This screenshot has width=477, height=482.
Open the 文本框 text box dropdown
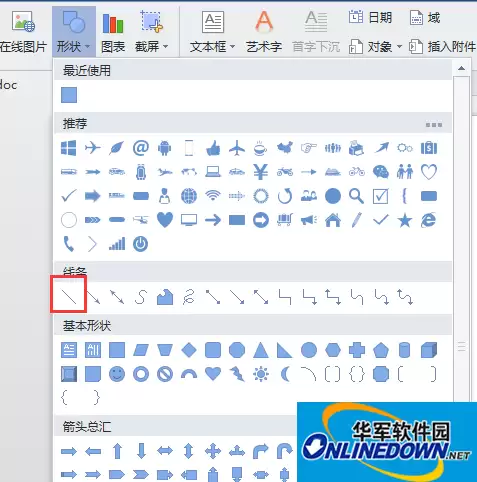tap(213, 31)
